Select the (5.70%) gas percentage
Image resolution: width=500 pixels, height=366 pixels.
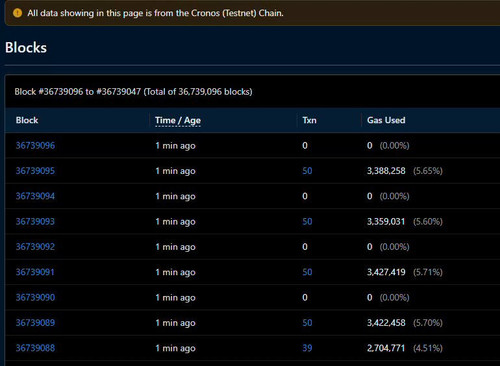[428, 323]
